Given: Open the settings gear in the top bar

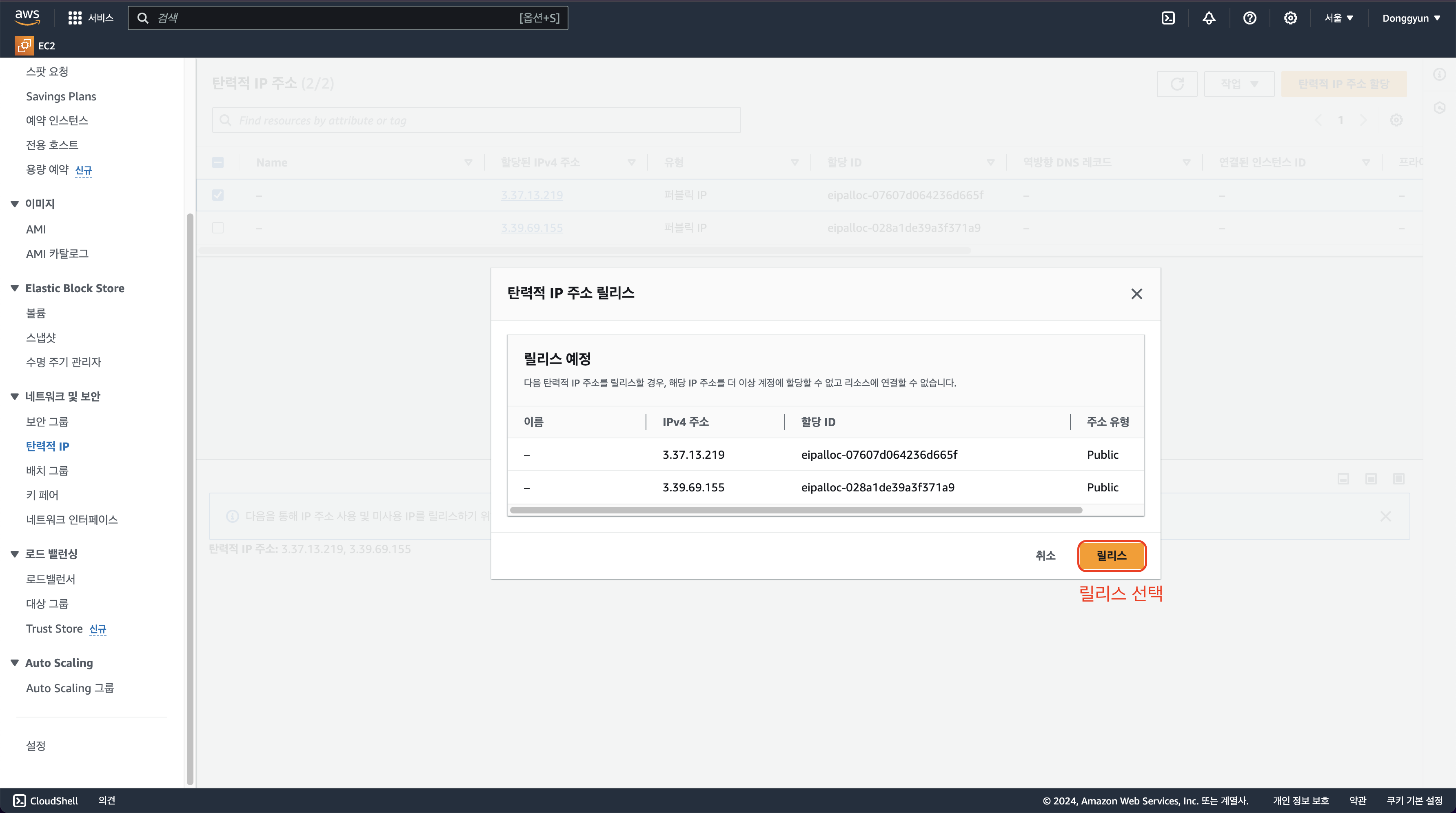Looking at the screenshot, I should point(1290,18).
